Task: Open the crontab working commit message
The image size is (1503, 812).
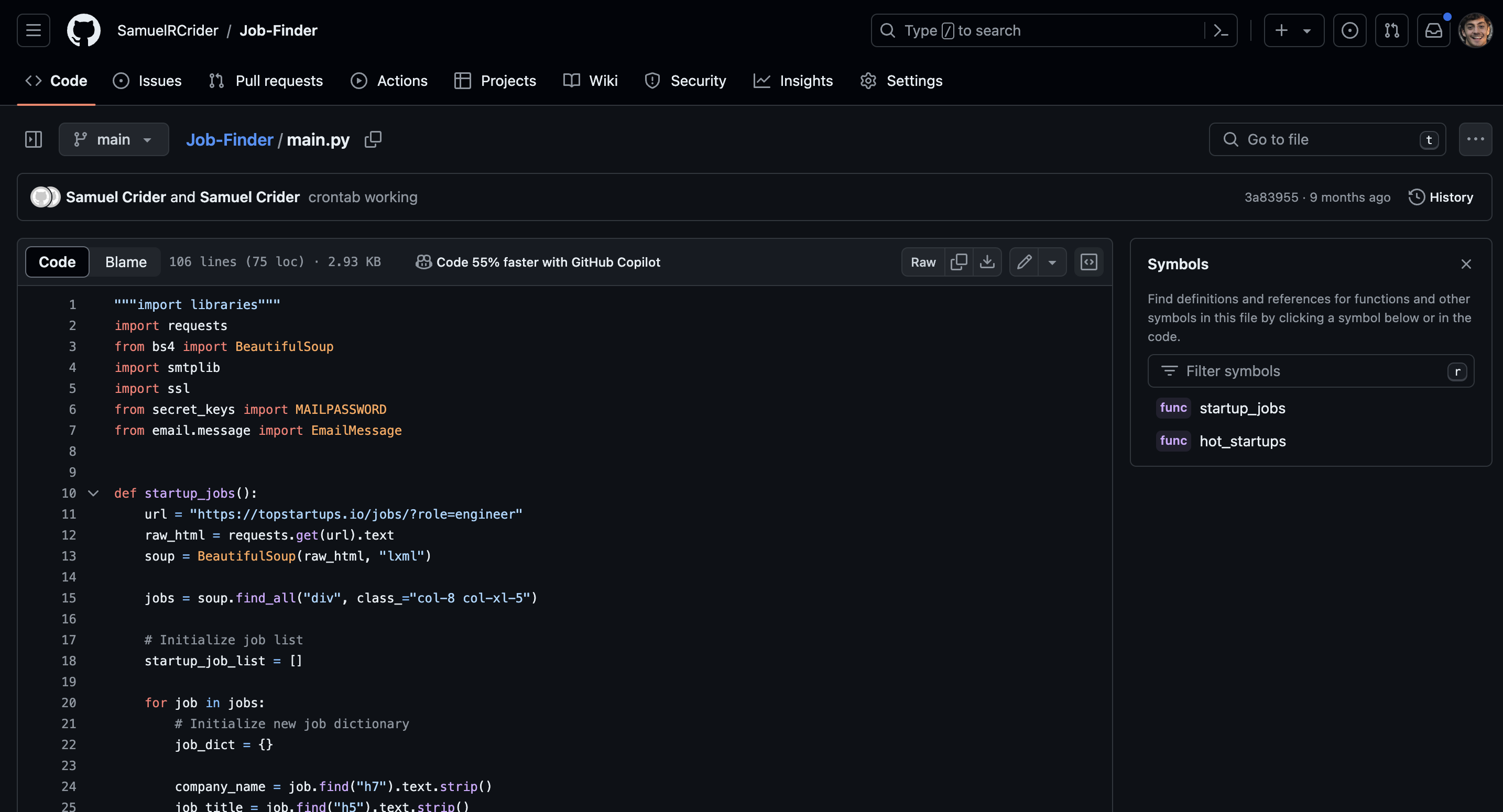Action: (x=363, y=197)
